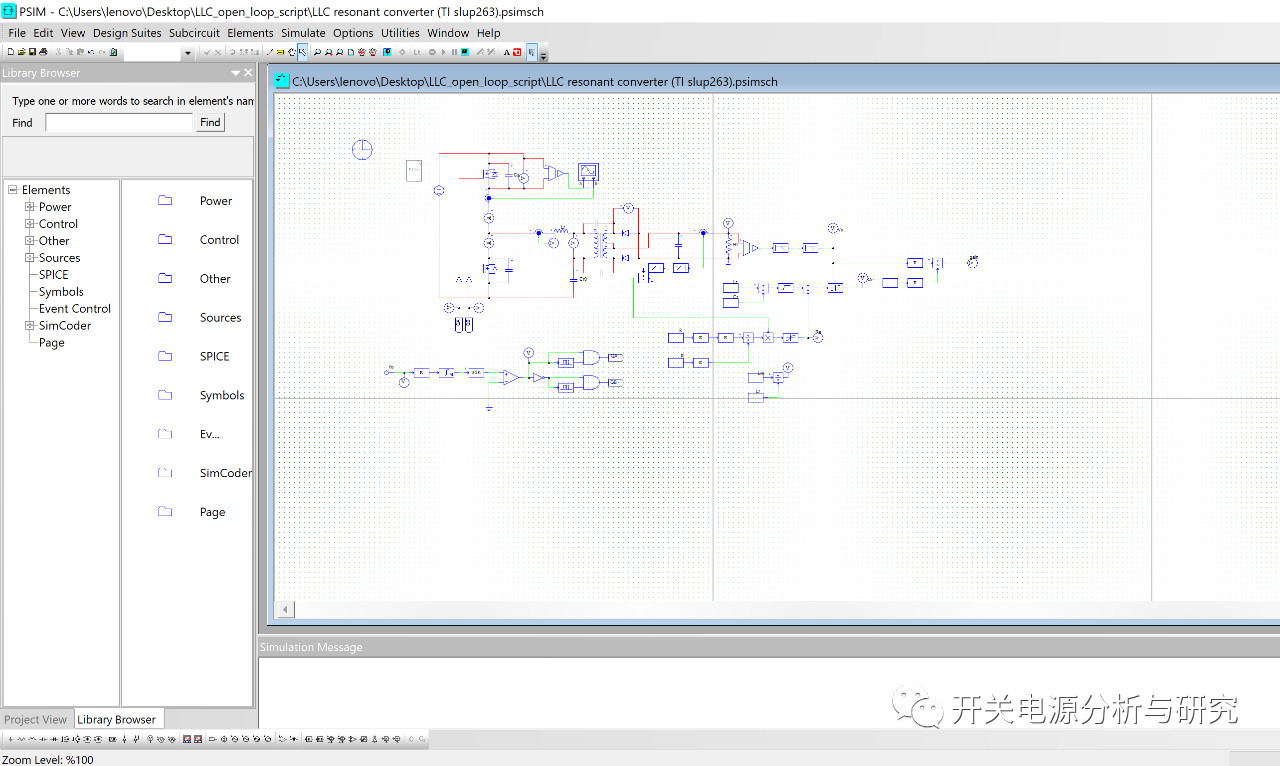Collapse the Elements root tree node
This screenshot has width=1280, height=766.
click(13, 190)
